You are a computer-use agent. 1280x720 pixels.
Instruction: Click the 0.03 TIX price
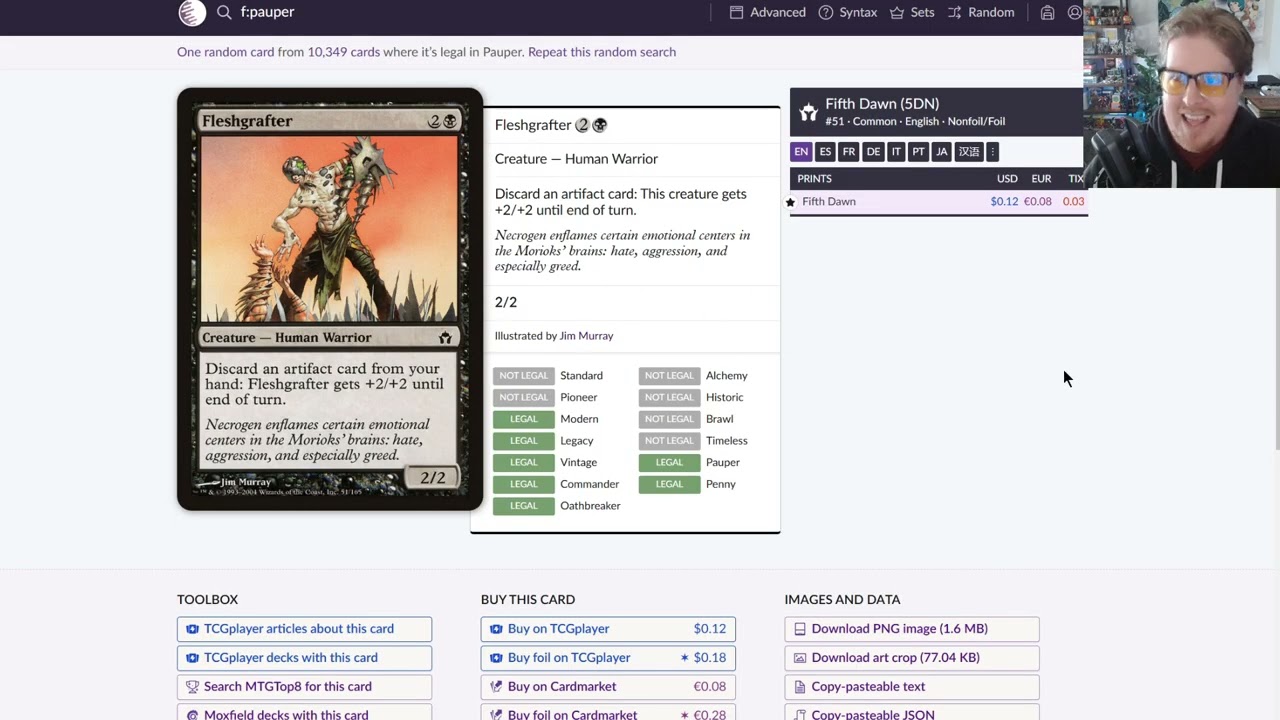point(1073,201)
